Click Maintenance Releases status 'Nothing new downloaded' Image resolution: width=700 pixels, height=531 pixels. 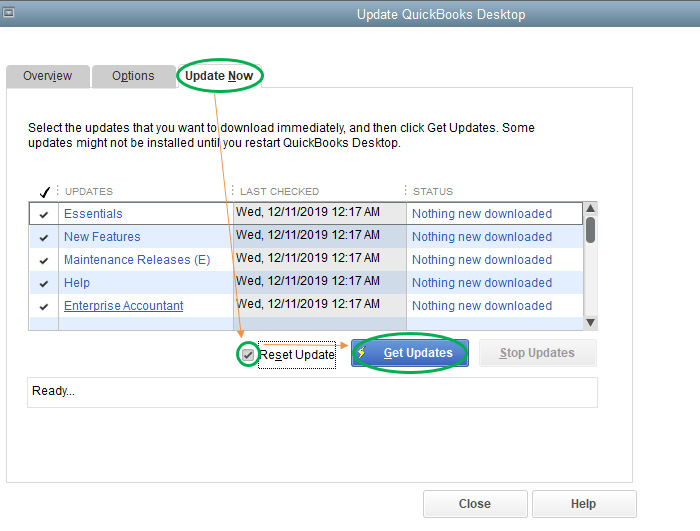(x=482, y=260)
